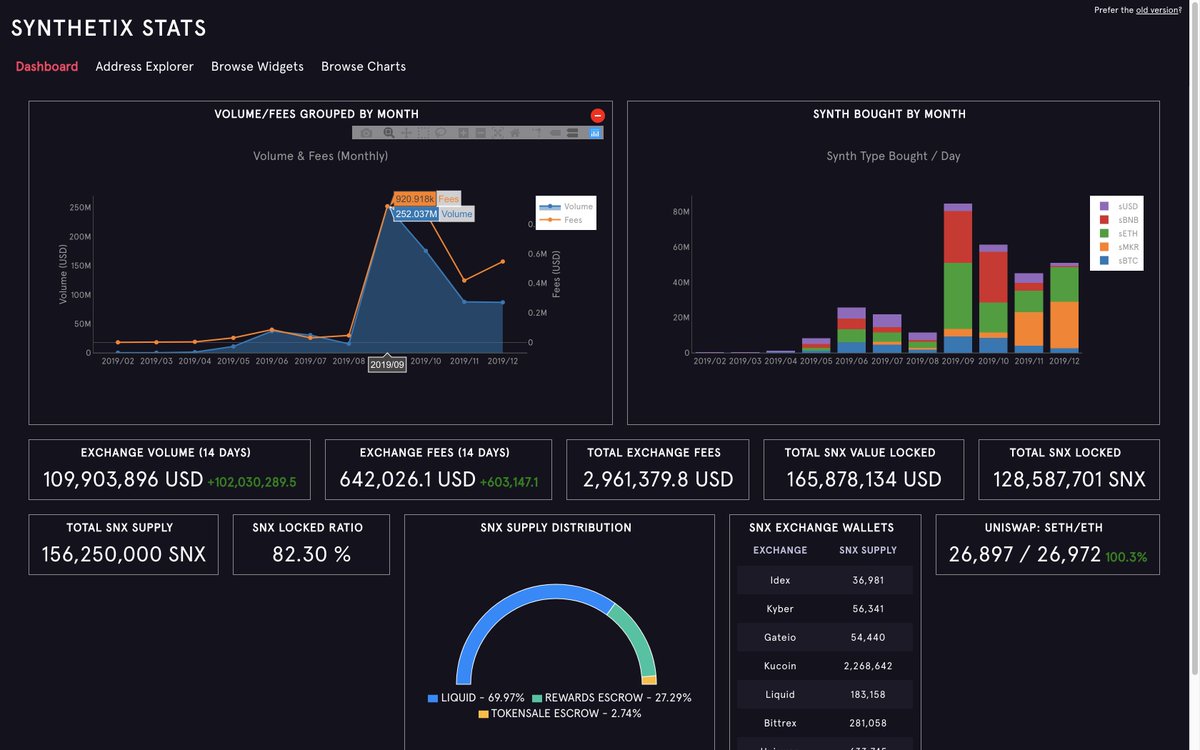Click the Kucoin exchange row name
The height and width of the screenshot is (750, 1200).
point(780,666)
